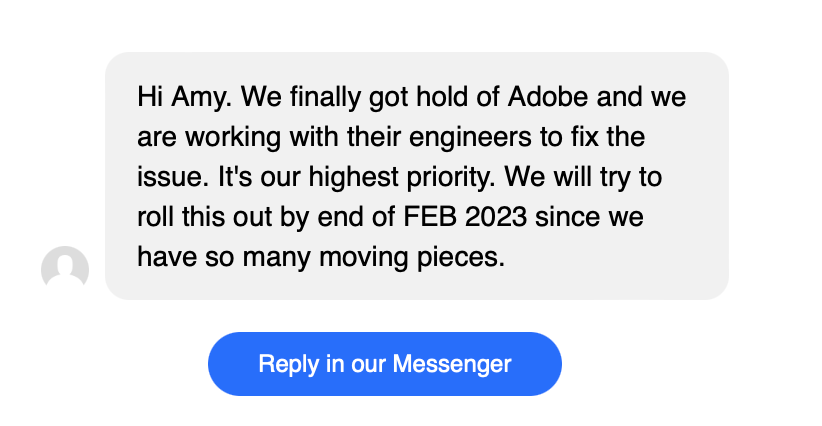822x426 pixels.
Task: Click the "moving pieces" text
Action: (412, 258)
